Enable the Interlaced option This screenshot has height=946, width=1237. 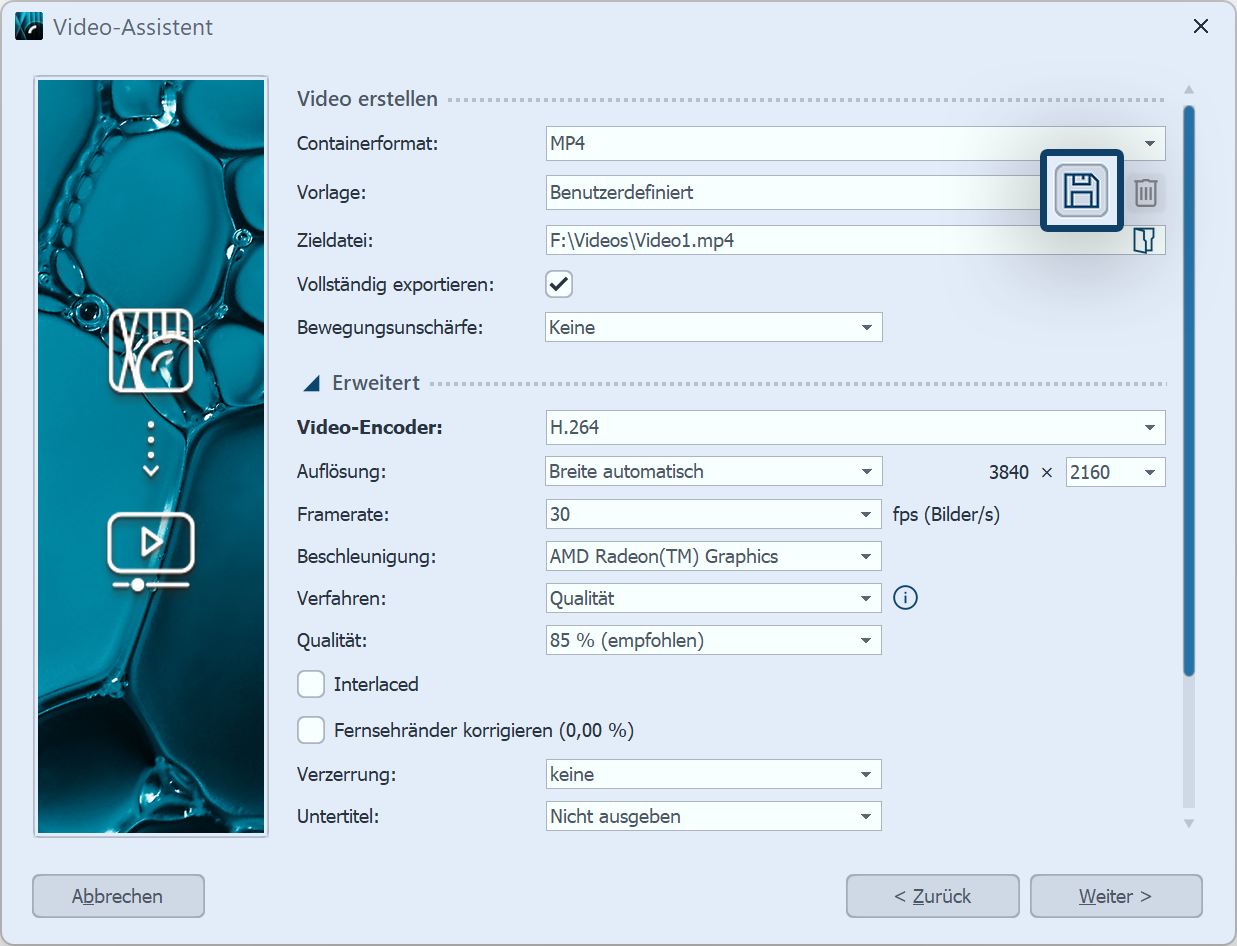click(x=311, y=684)
